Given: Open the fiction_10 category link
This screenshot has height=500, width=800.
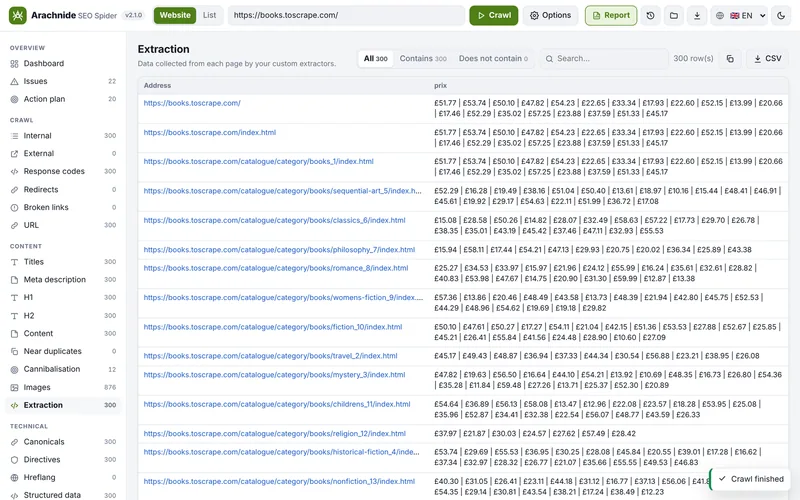Looking at the screenshot, I should 273,327.
